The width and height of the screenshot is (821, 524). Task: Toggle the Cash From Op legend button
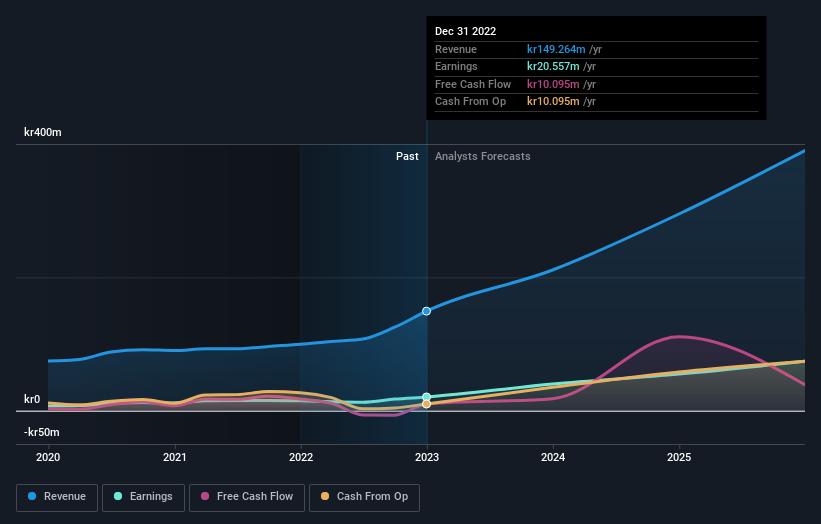364,497
